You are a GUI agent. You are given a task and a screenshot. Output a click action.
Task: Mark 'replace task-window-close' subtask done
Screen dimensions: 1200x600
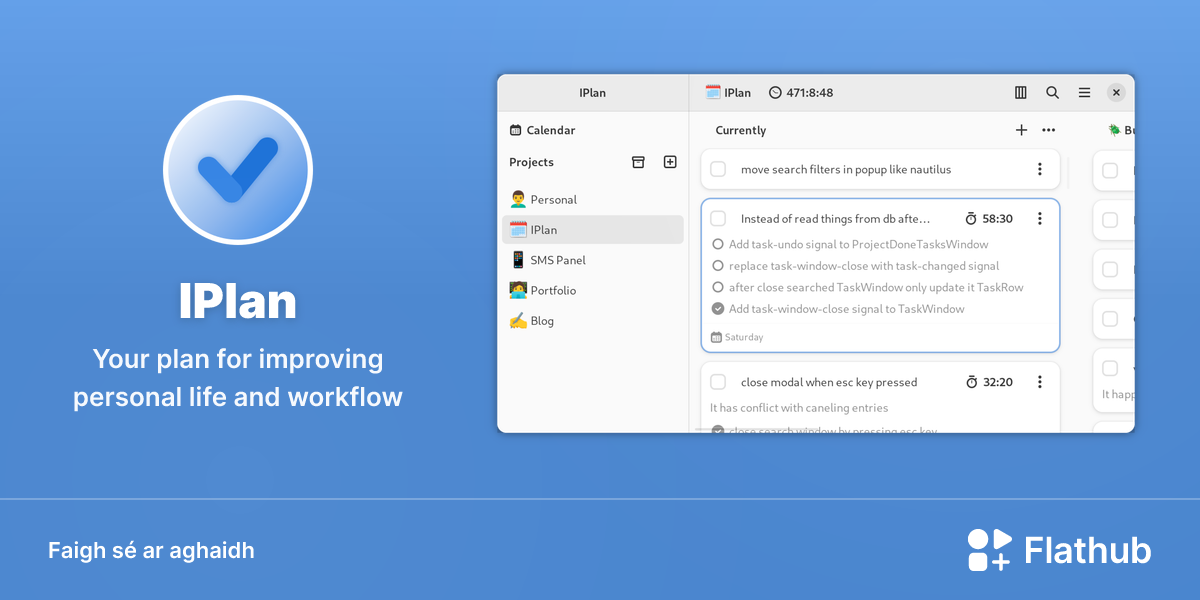pos(718,266)
